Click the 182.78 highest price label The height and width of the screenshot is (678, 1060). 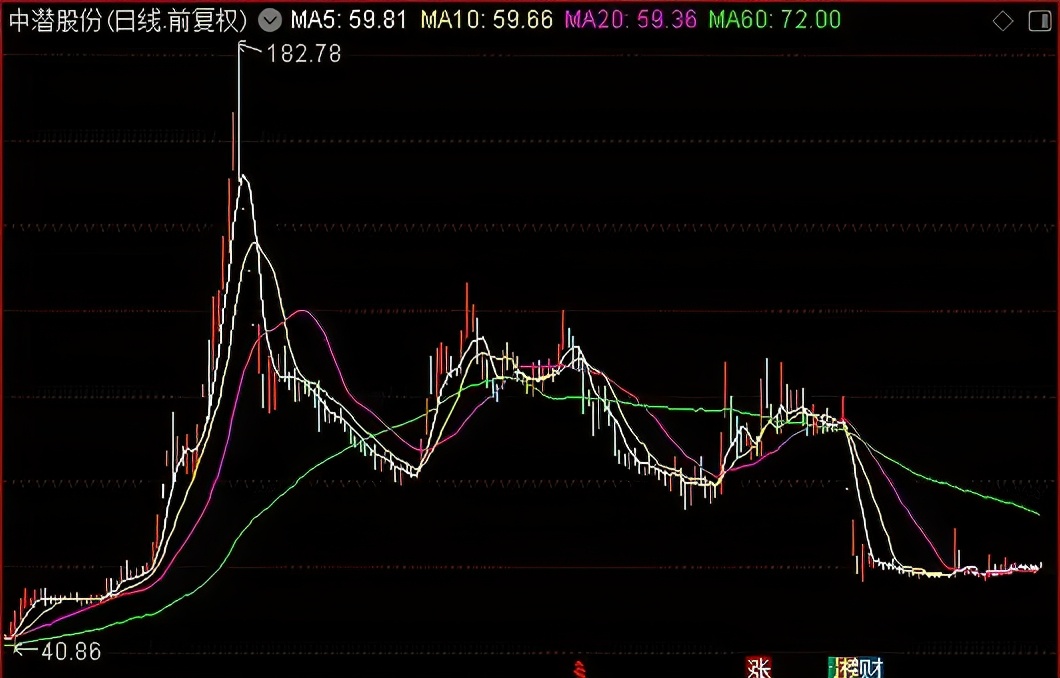click(304, 54)
